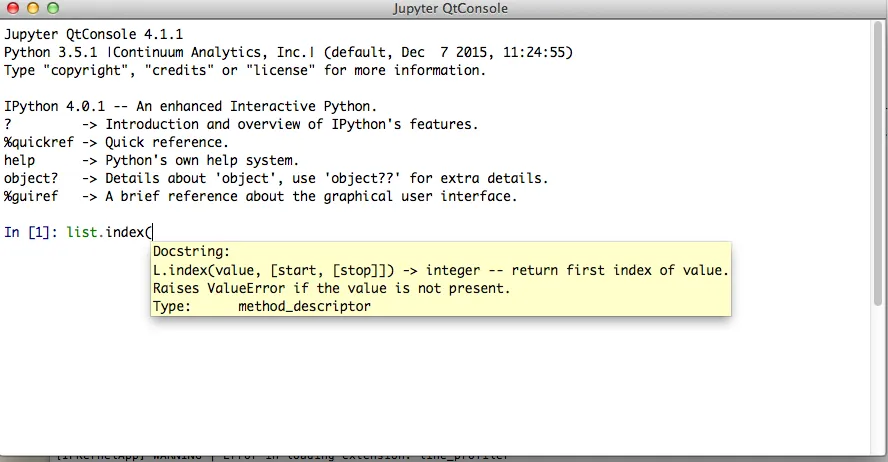Click the "help" banner entry
888x462 pixels.
[x=20, y=160]
